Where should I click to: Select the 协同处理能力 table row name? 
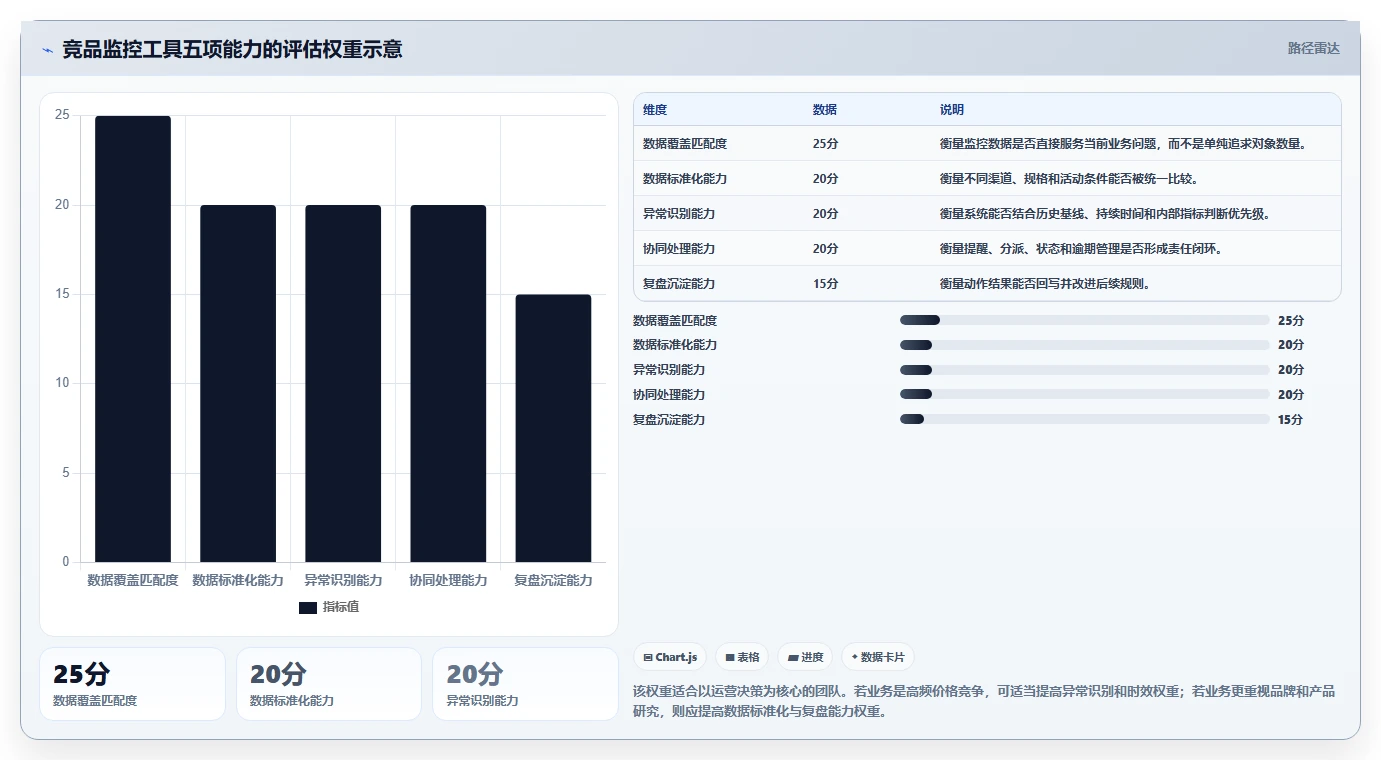[x=679, y=248]
